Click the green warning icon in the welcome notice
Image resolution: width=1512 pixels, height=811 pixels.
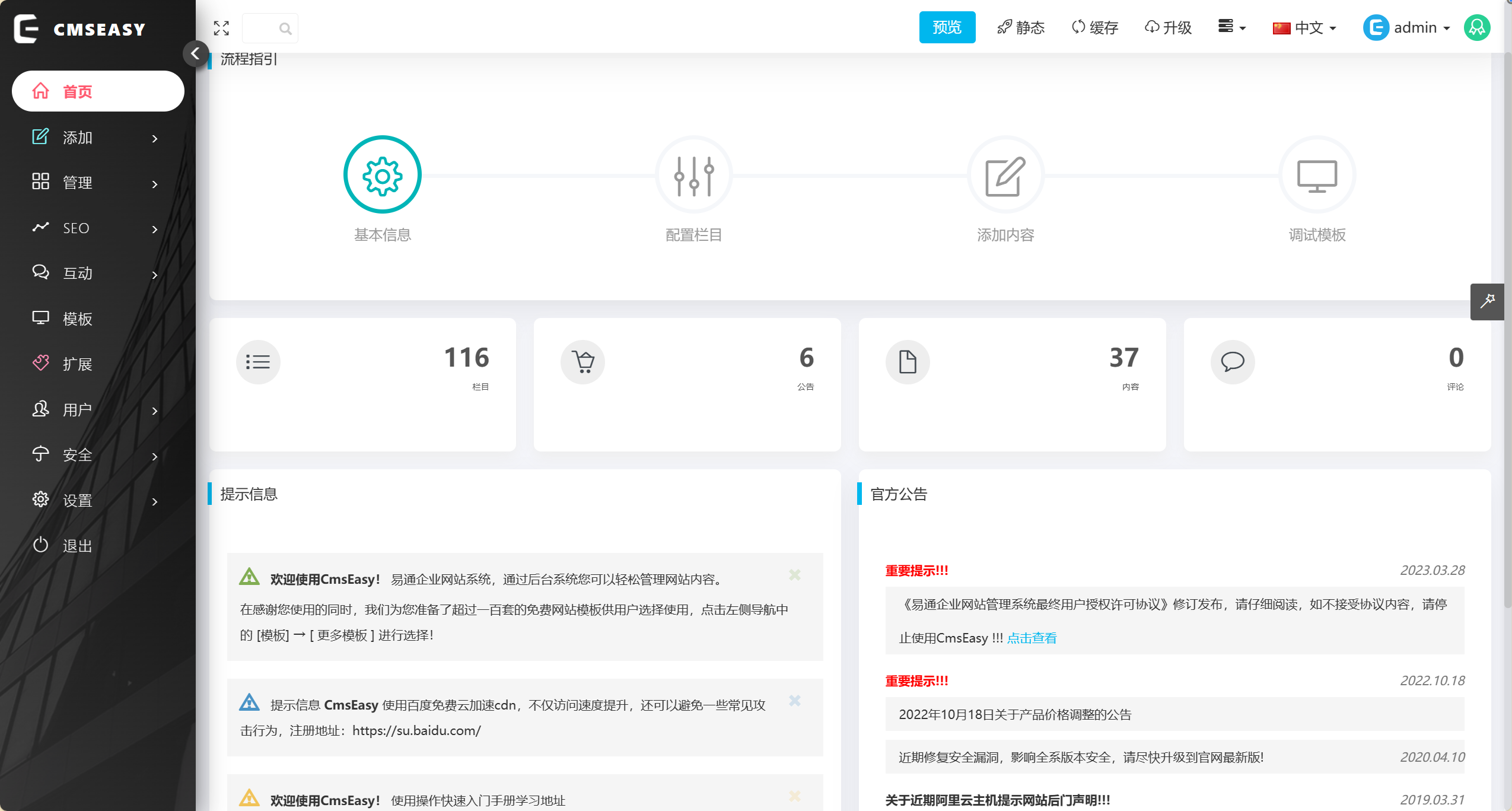click(x=249, y=576)
